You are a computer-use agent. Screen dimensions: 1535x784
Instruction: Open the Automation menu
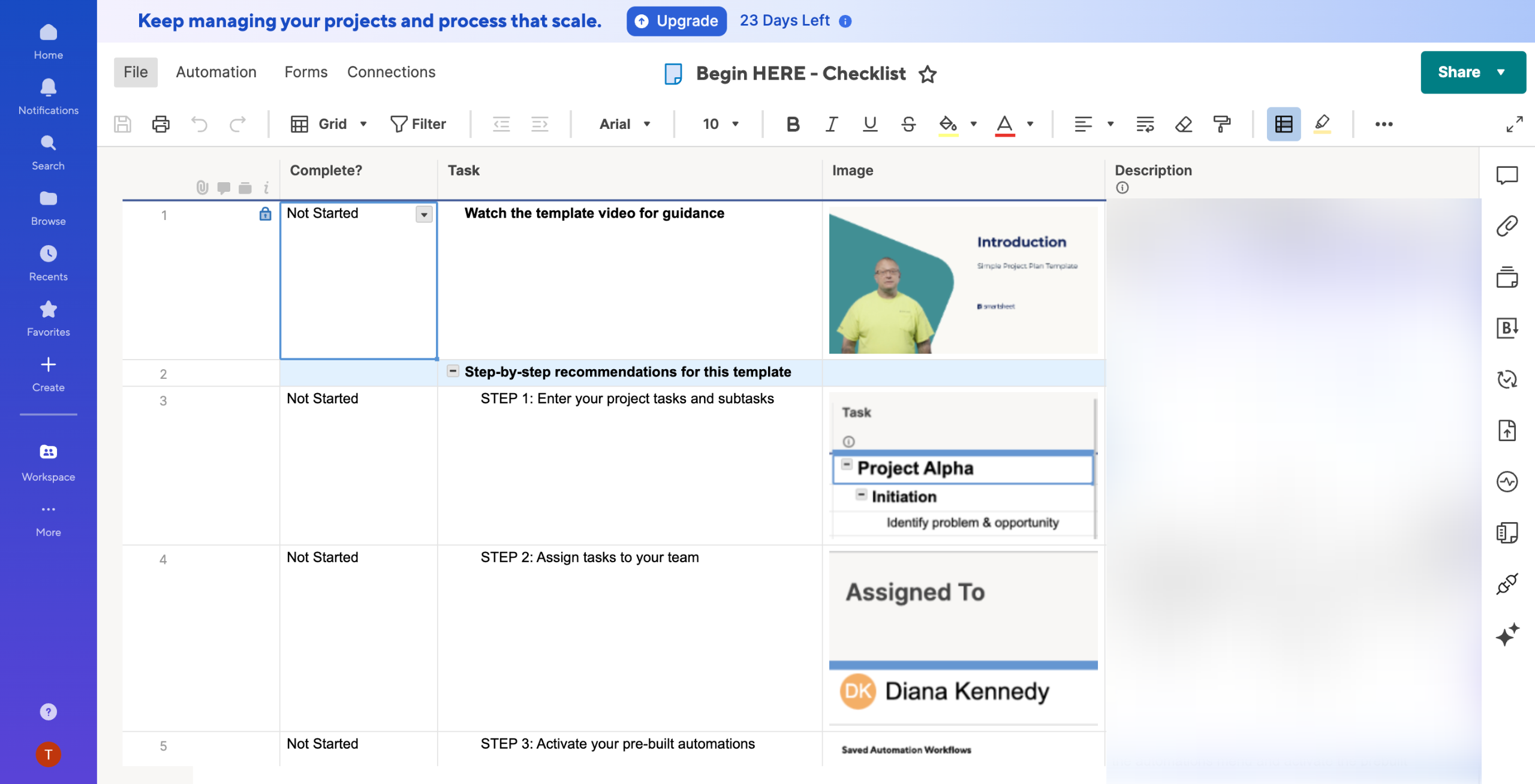pos(216,72)
